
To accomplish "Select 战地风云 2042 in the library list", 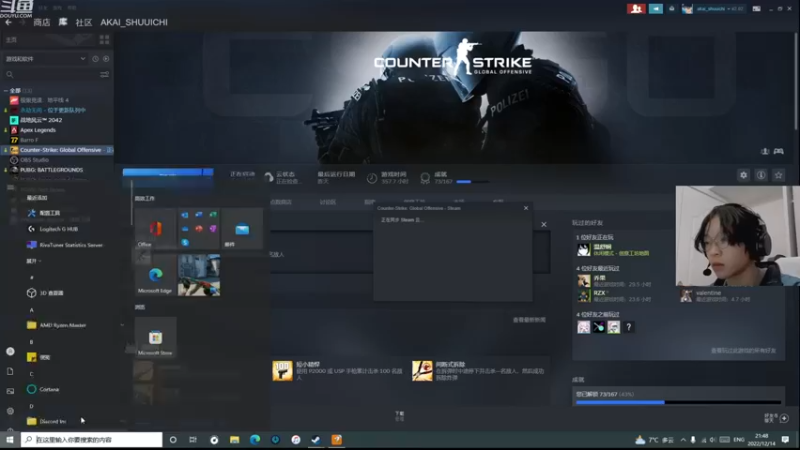I will point(41,120).
